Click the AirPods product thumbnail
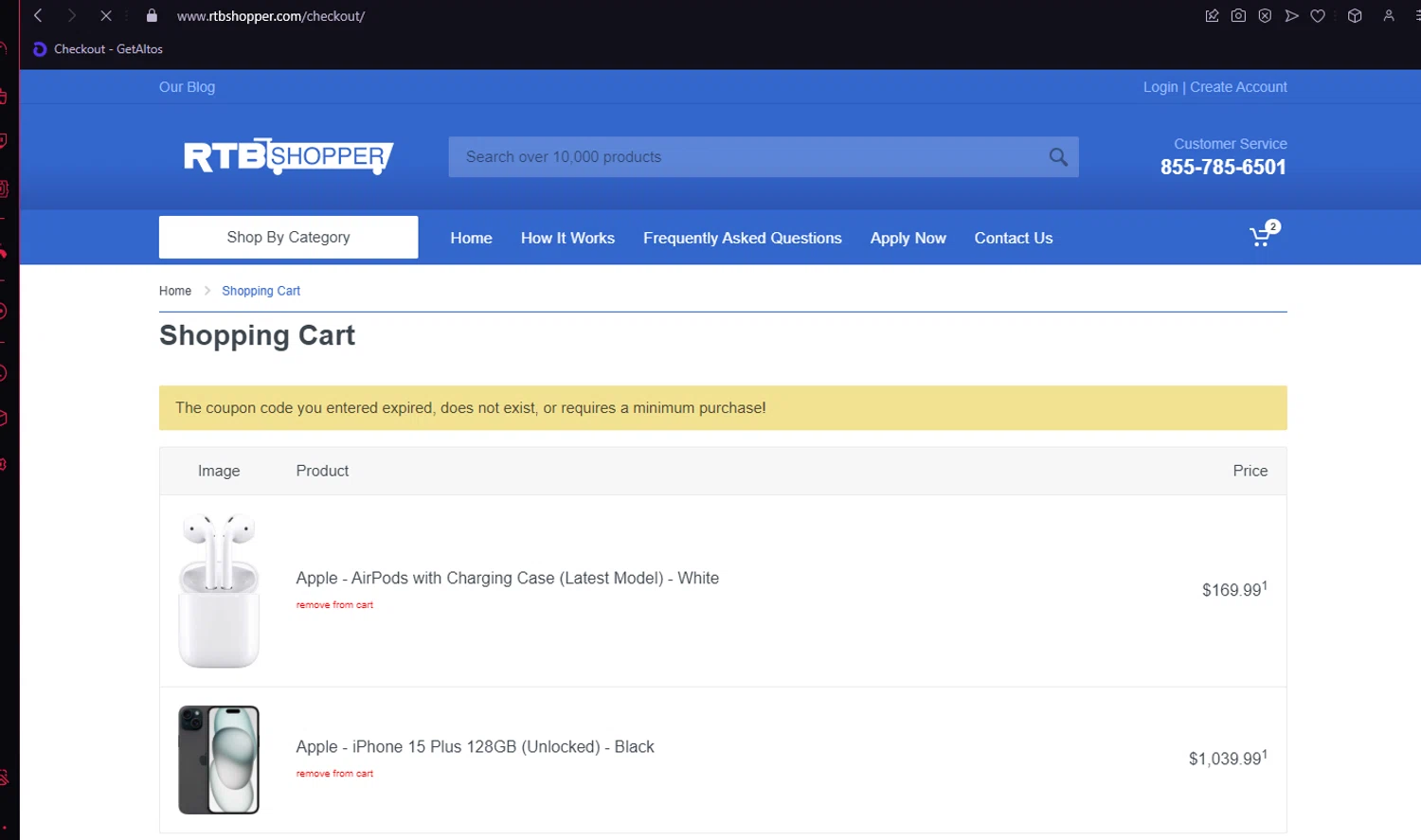The width and height of the screenshot is (1421, 840). pyautogui.click(x=219, y=591)
